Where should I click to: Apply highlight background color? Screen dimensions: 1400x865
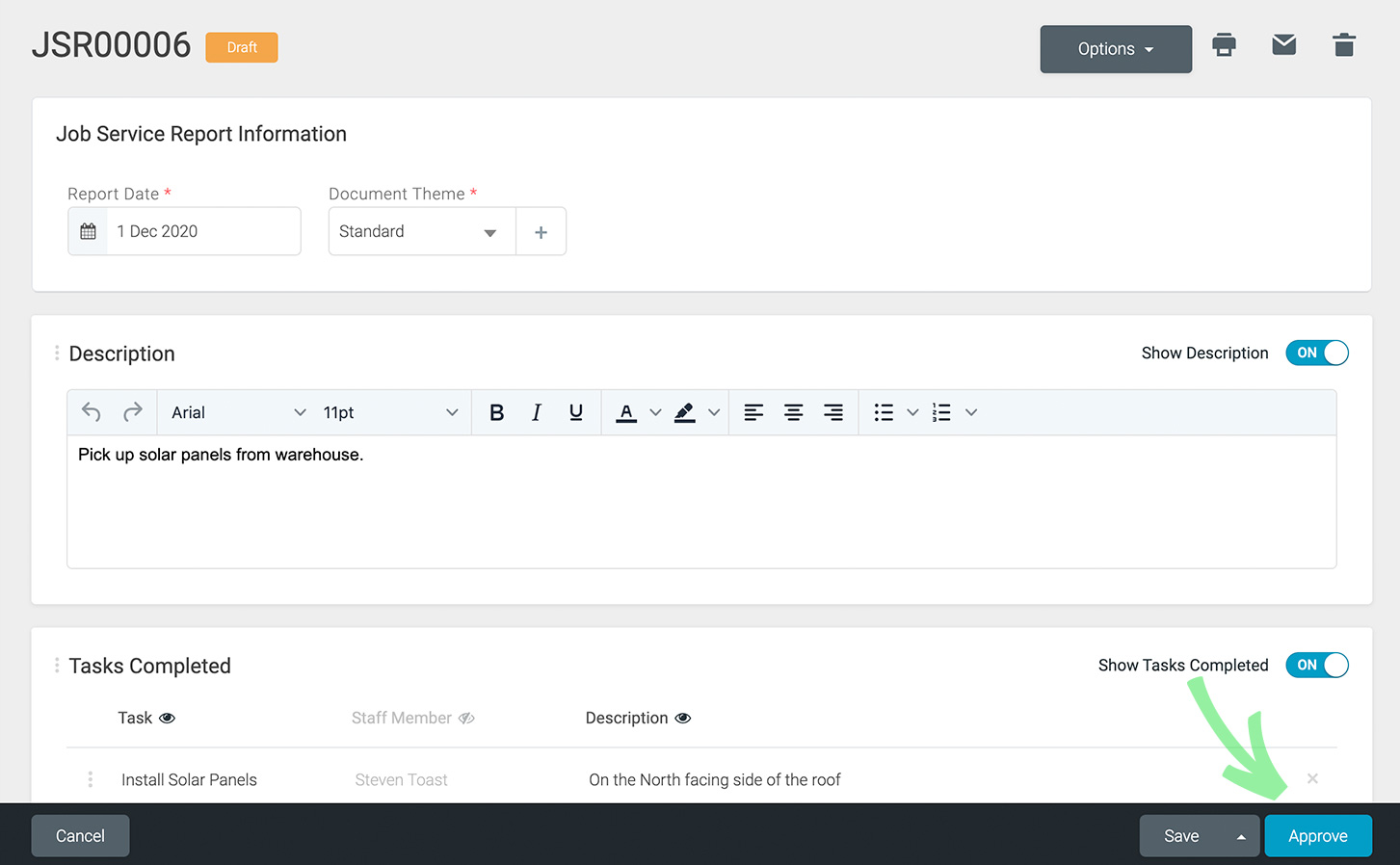(x=684, y=412)
